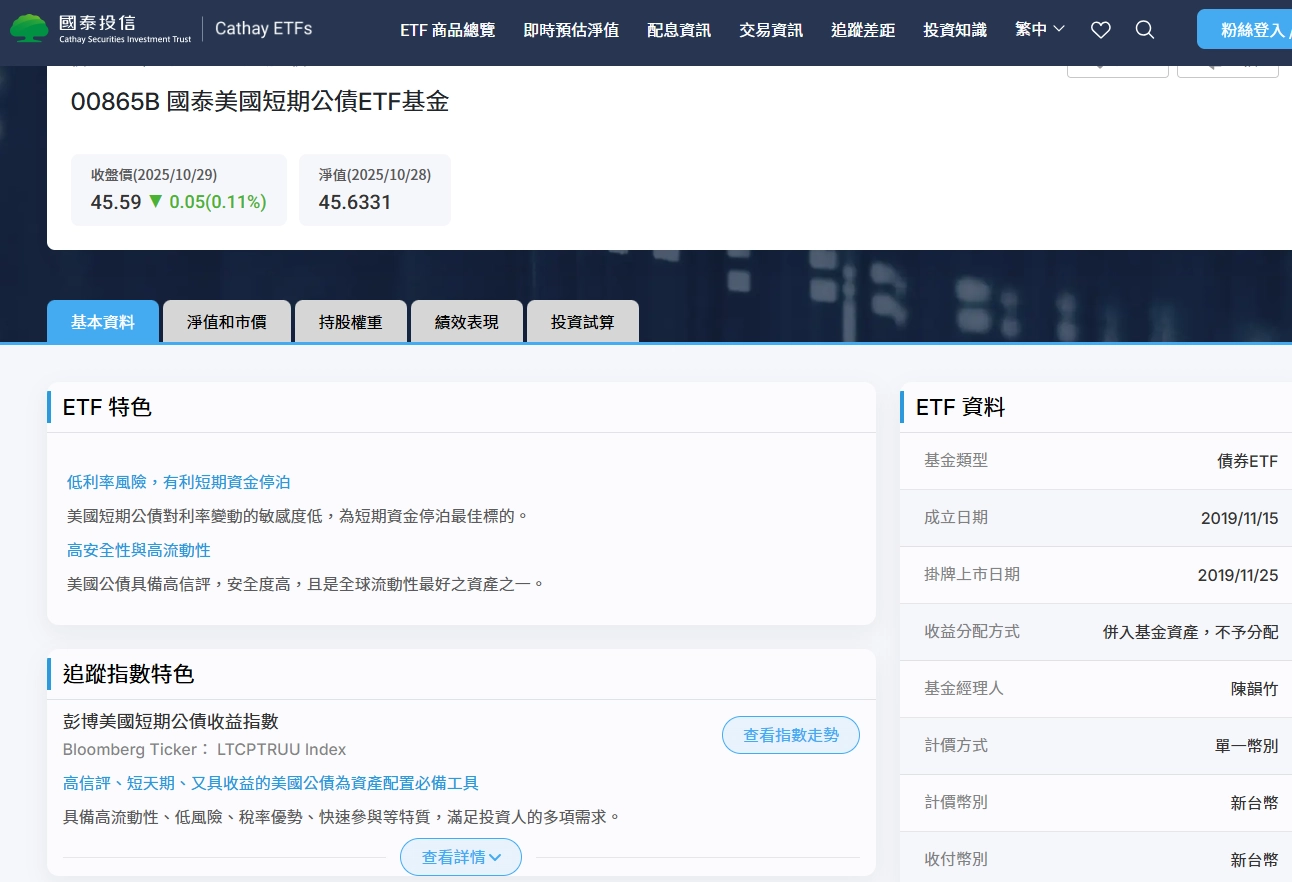Screen dimensions: 1292x882
Task: Click the Cathay green tree logo
Action: [29, 28]
